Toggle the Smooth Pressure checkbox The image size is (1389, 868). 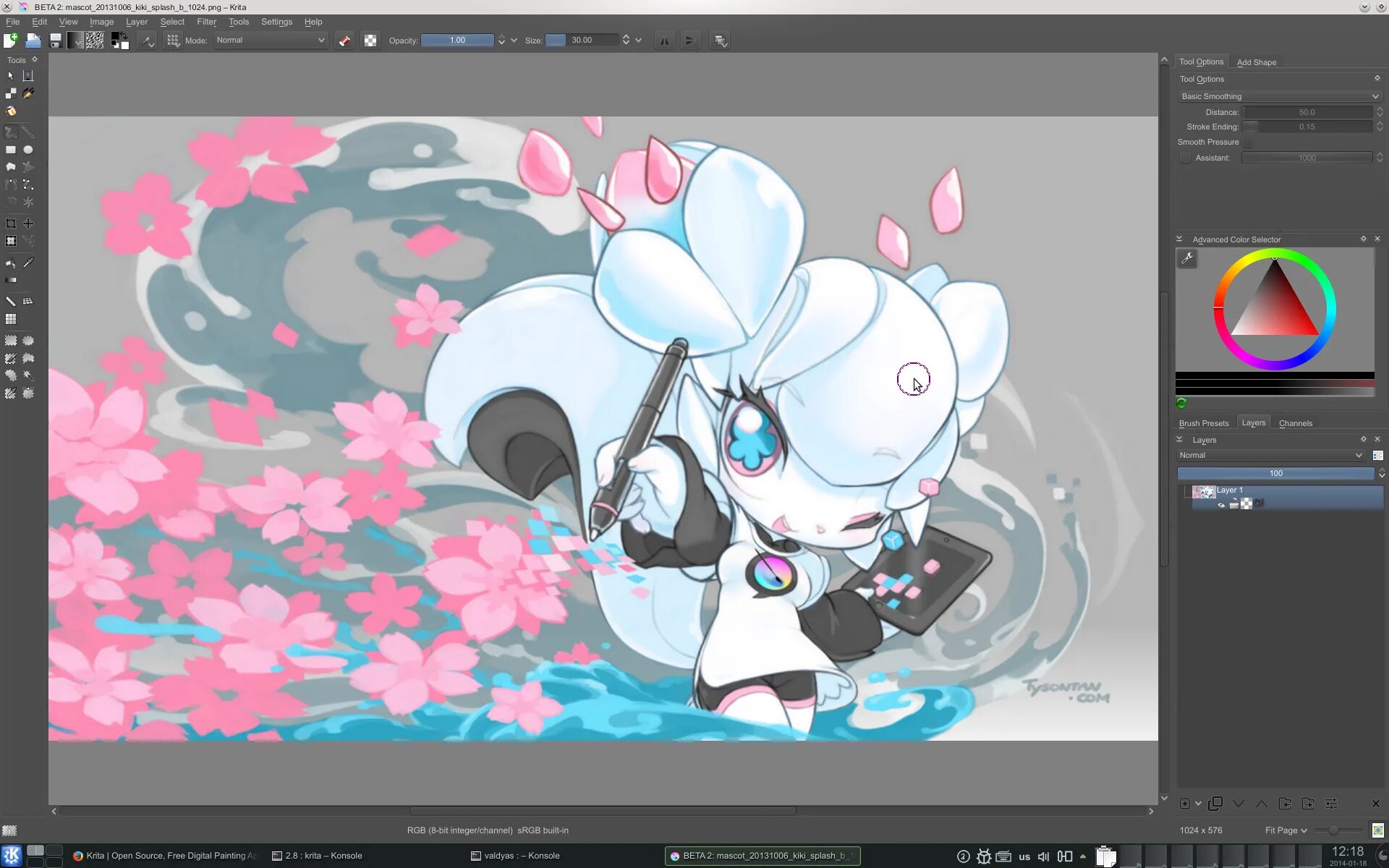click(x=1248, y=142)
